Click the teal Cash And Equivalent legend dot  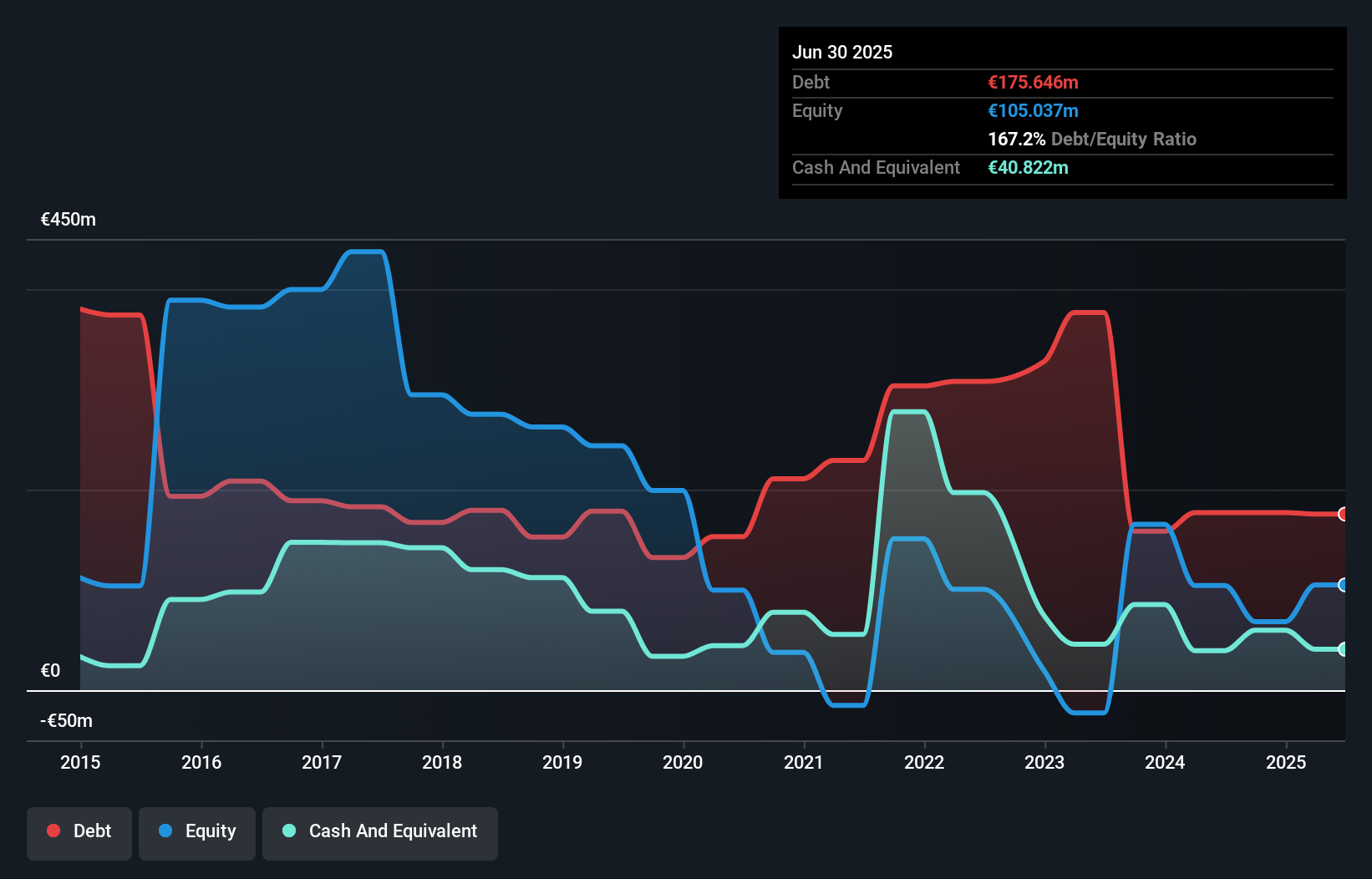click(287, 831)
